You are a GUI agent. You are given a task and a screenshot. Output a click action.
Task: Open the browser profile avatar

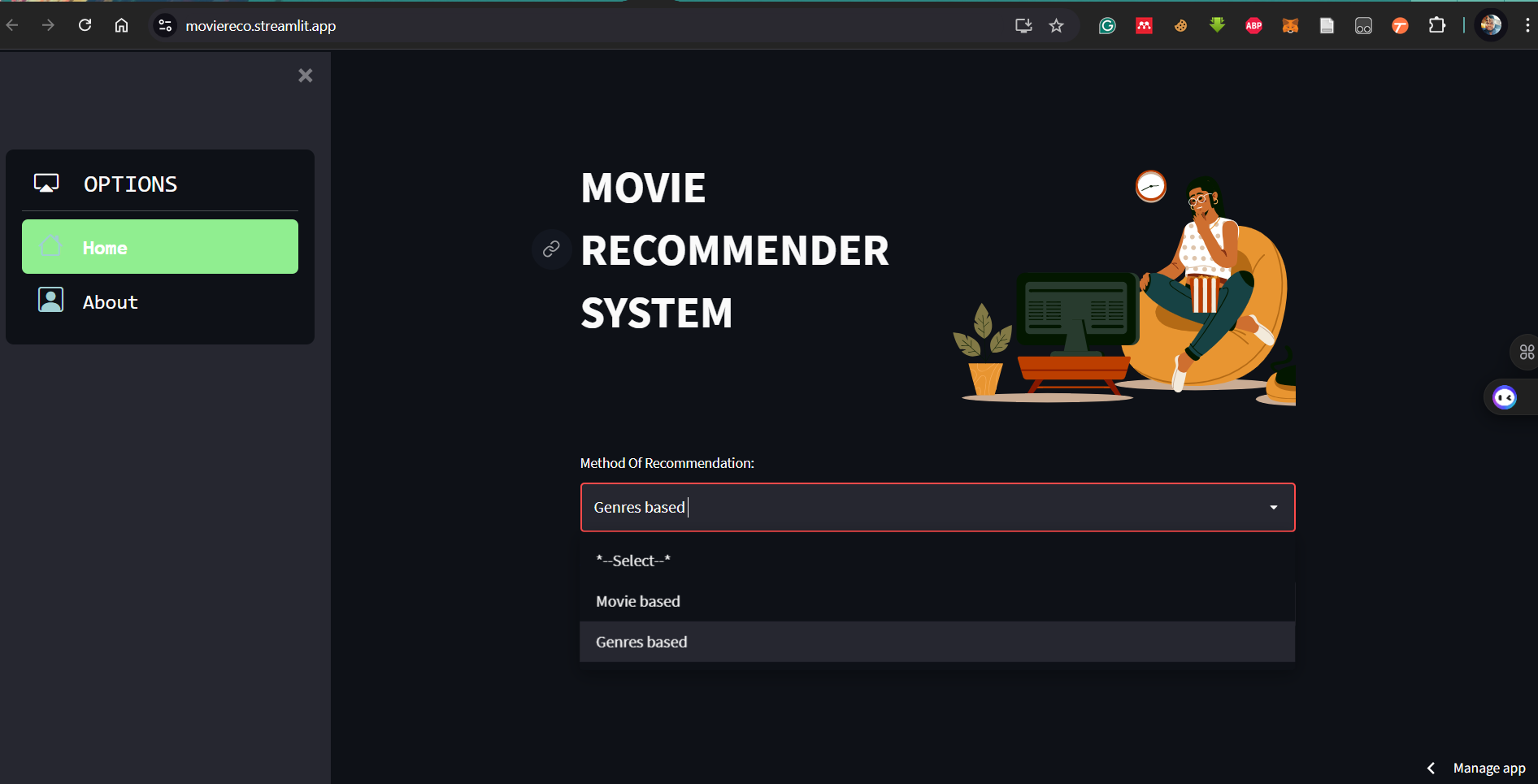1491,25
